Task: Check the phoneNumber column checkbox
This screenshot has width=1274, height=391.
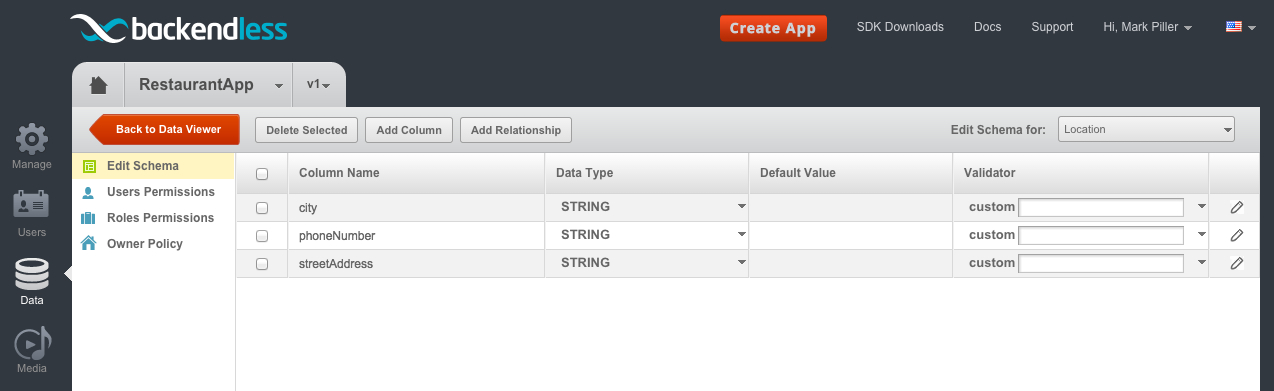Action: click(262, 236)
